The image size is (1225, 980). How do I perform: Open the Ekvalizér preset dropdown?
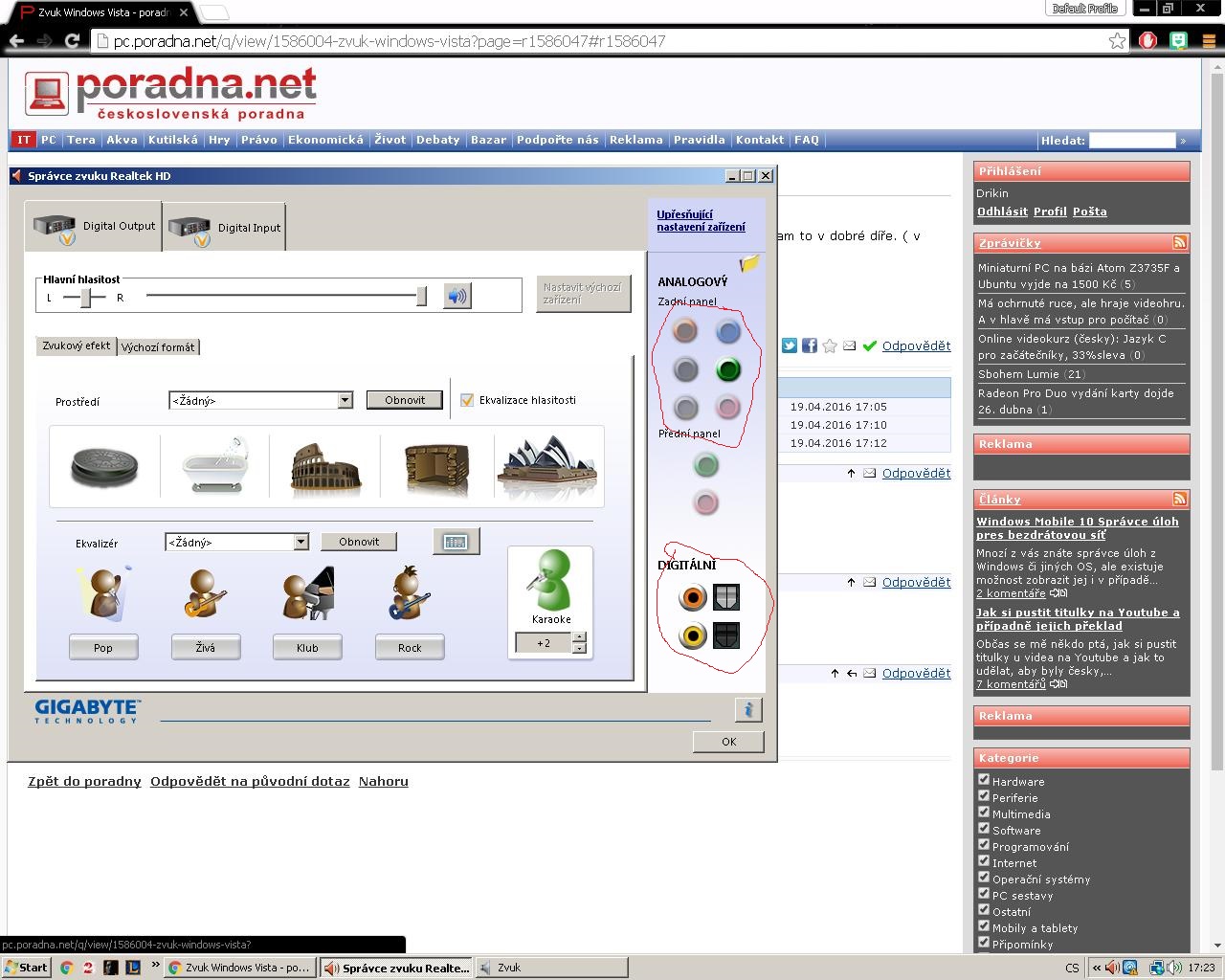pos(236,542)
